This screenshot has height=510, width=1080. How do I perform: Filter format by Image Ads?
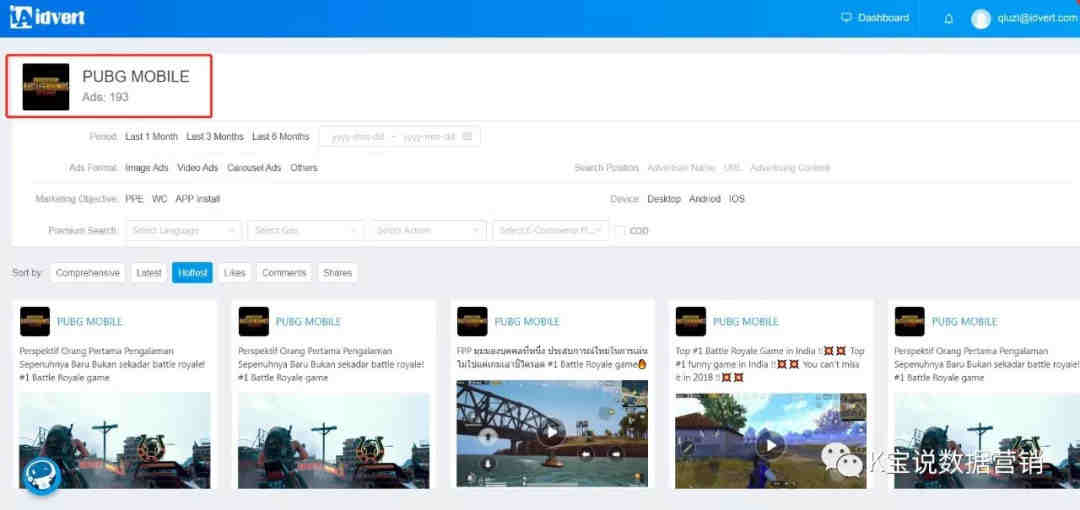147,167
